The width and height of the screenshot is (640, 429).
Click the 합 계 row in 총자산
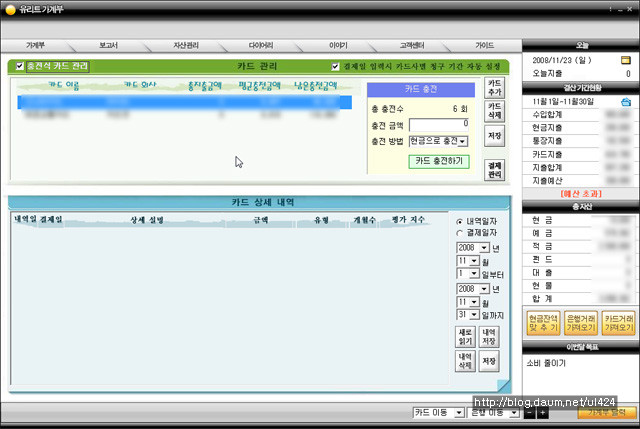click(x=581, y=298)
